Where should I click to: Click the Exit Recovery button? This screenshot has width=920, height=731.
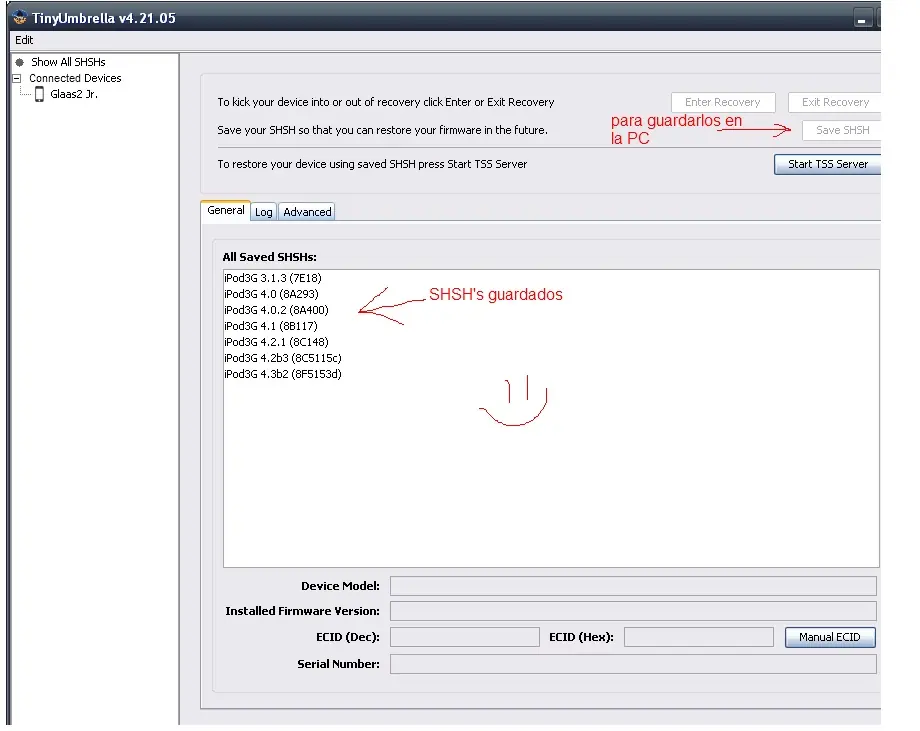pos(835,102)
